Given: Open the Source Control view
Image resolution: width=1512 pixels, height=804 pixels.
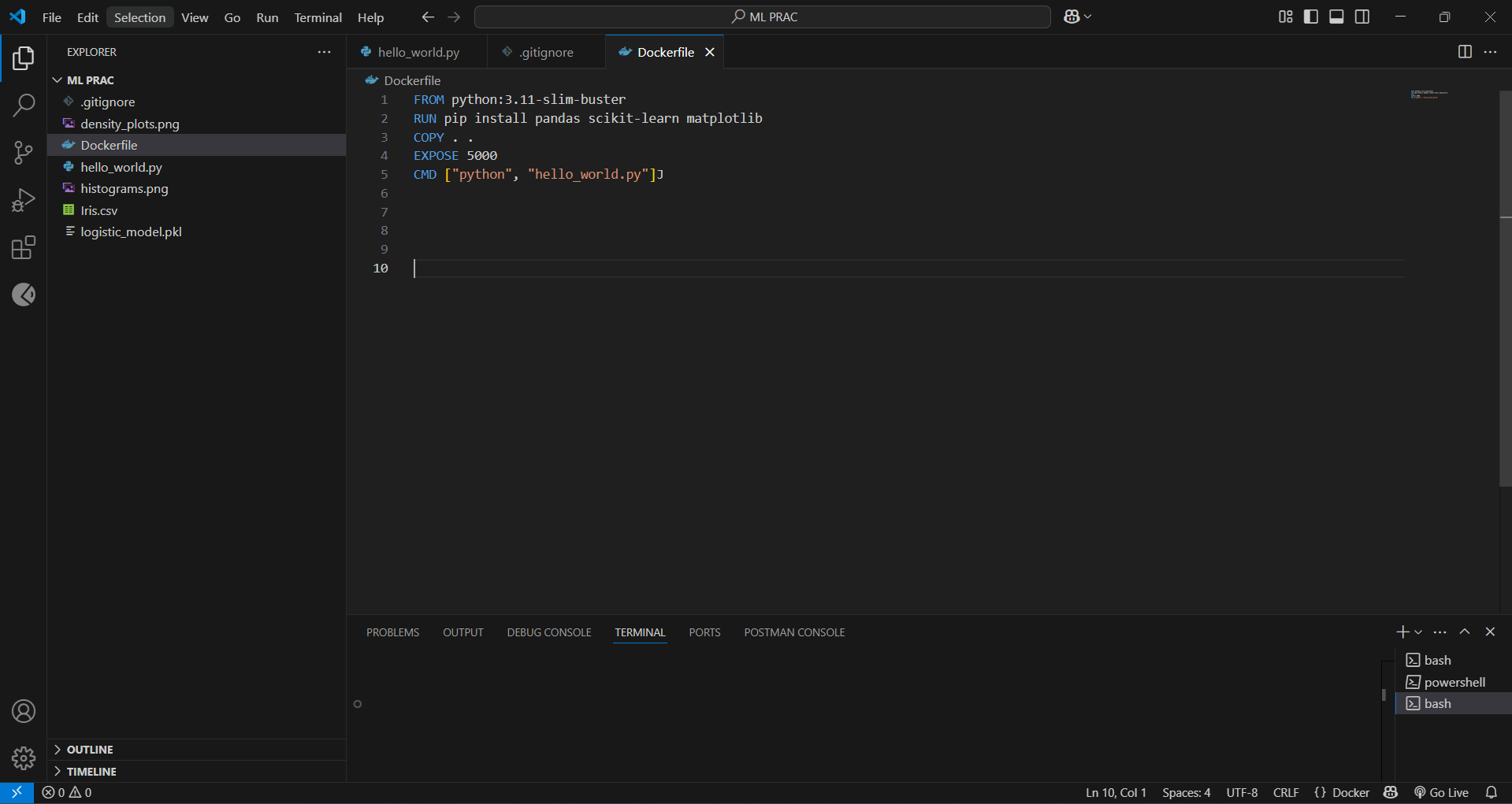Looking at the screenshot, I should pyautogui.click(x=24, y=153).
